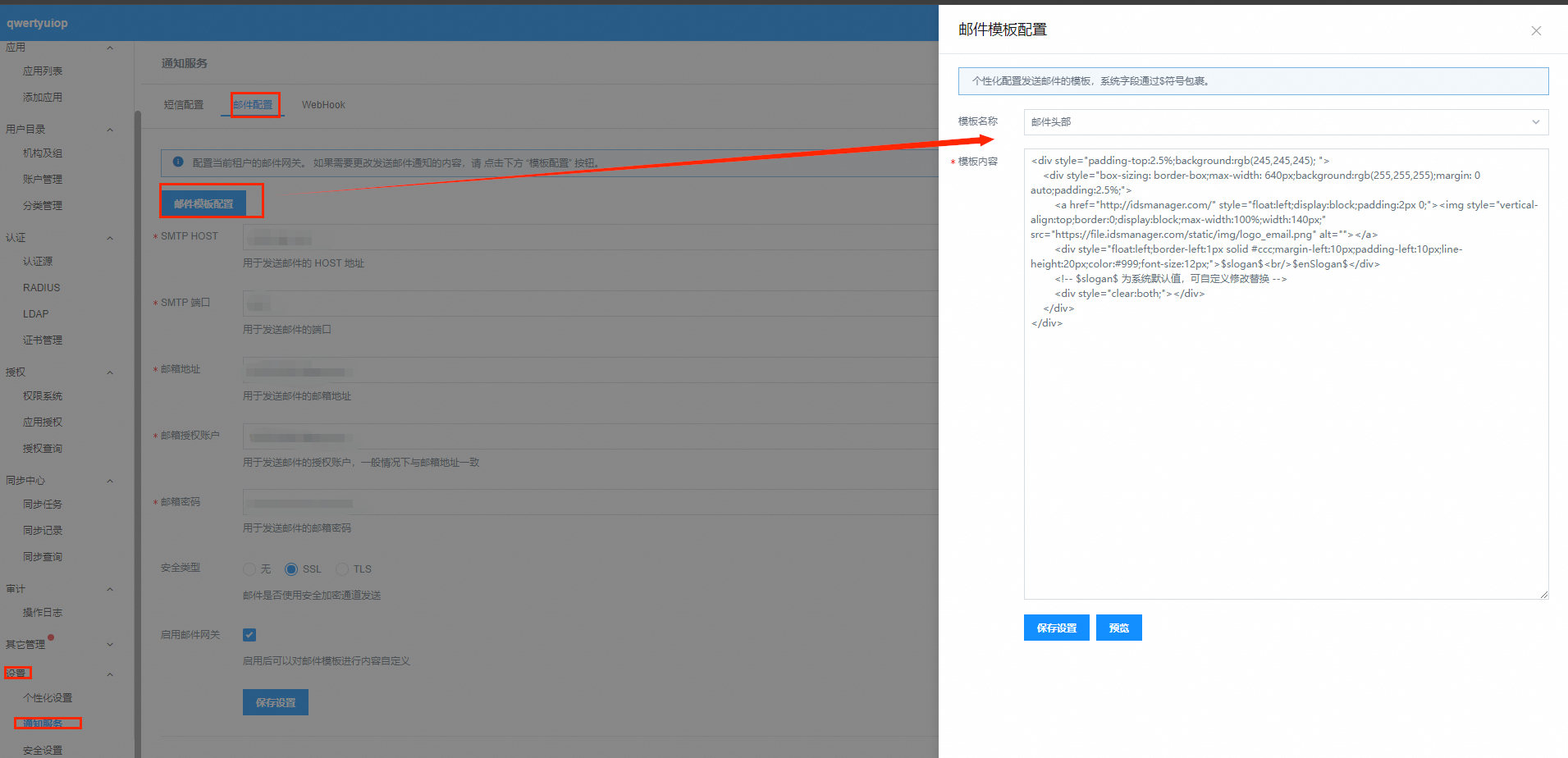
Task: Collapse the 应用 sidebar section
Action: tap(110, 48)
